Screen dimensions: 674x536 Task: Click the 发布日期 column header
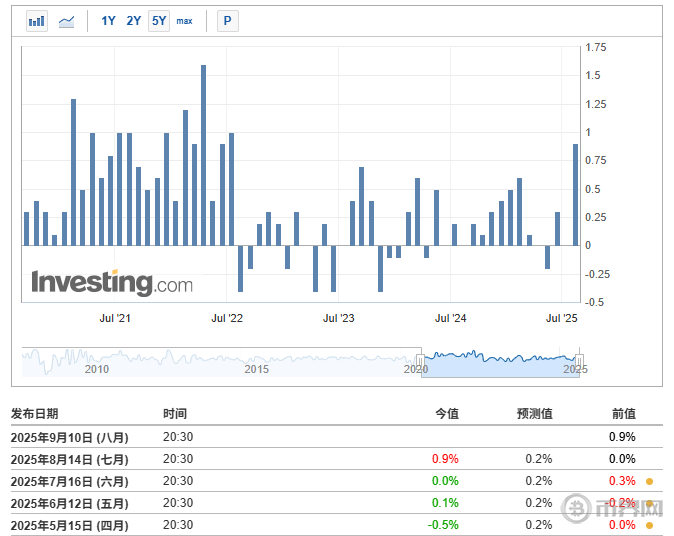(x=34, y=413)
